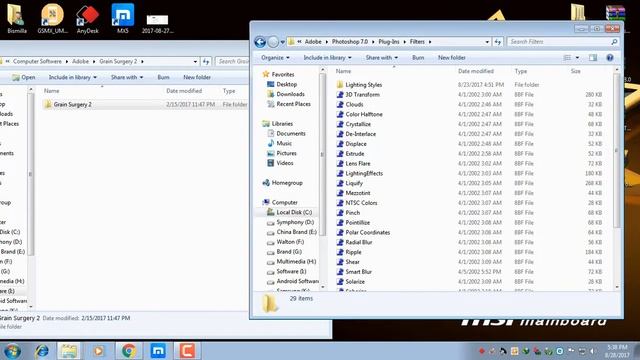Image resolution: width=640 pixels, height=360 pixels.
Task: Open the media player taskbar icon
Action: click(x=98, y=351)
